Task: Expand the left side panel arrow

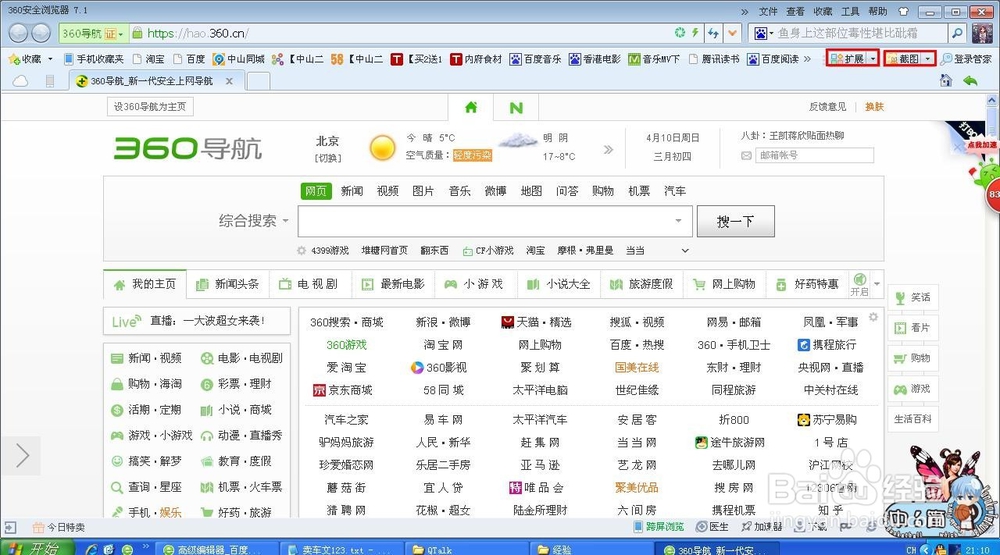Action: [x=21, y=455]
